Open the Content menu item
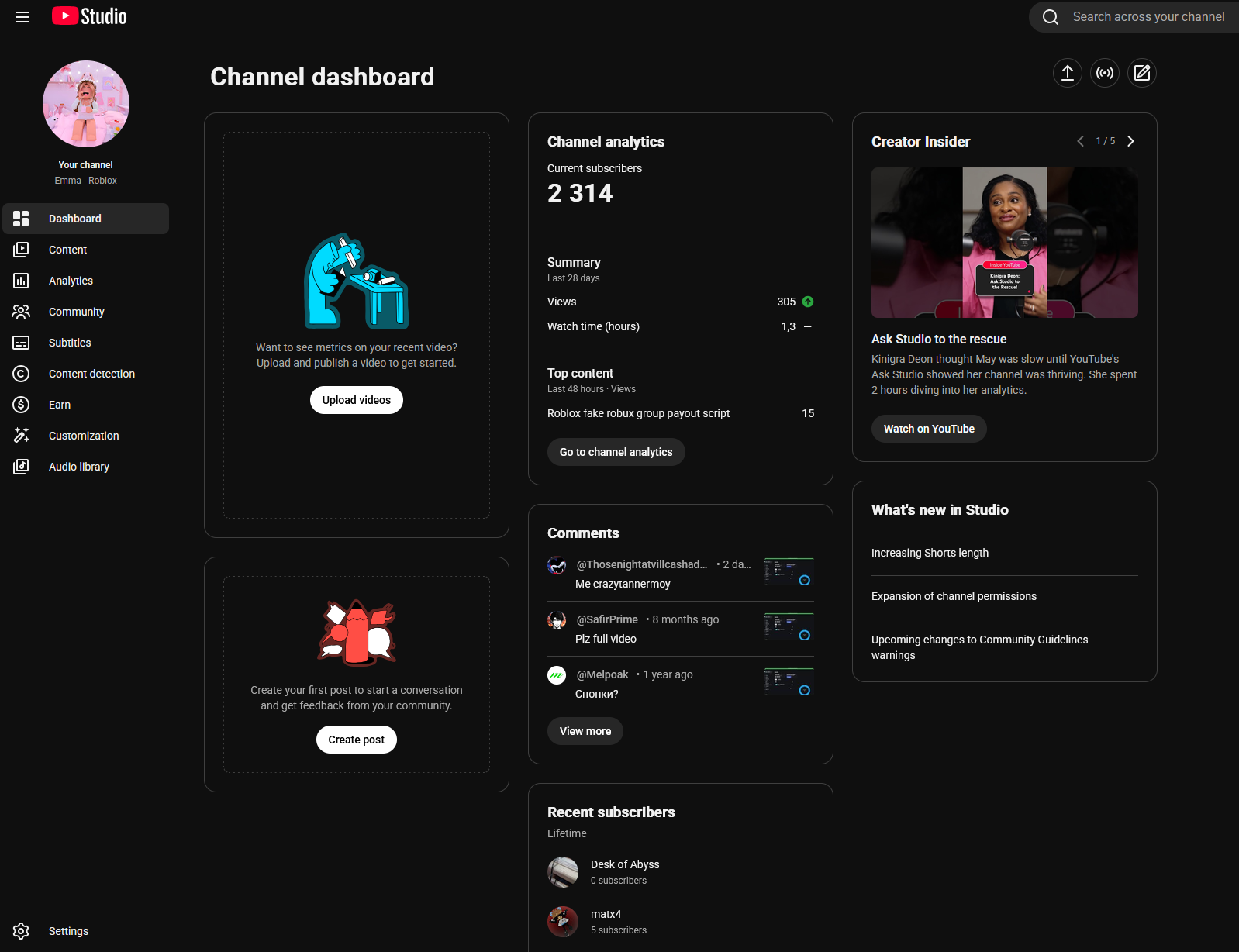This screenshot has height=952, width=1239. click(86, 250)
